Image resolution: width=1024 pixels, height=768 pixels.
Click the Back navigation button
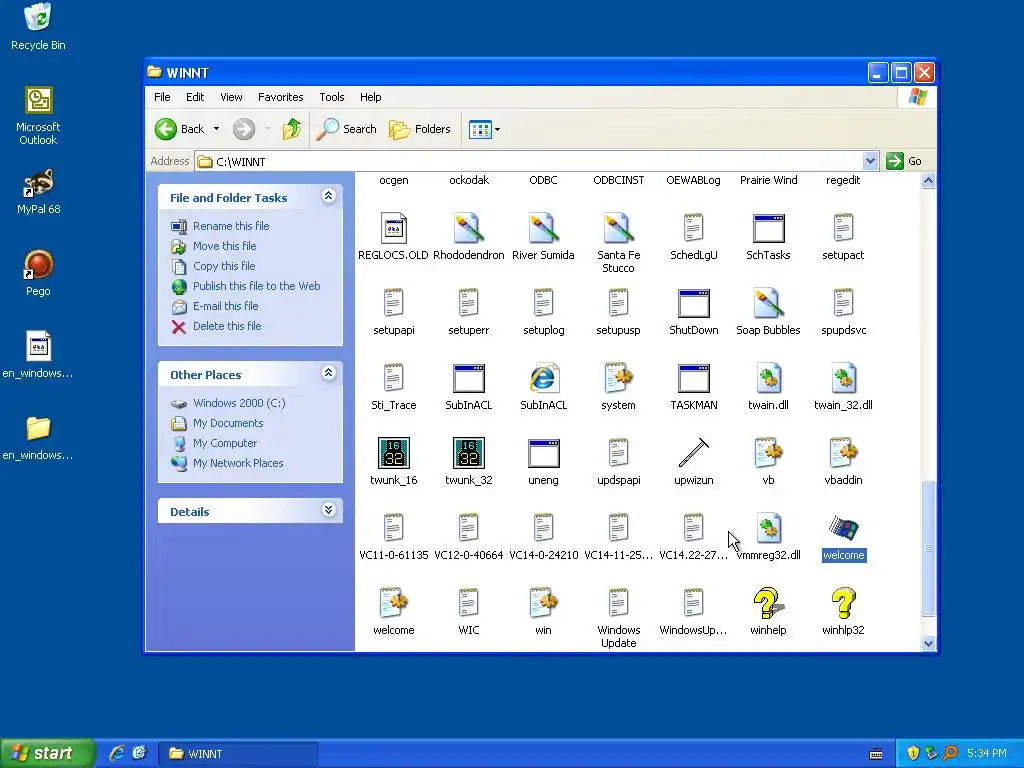180,129
